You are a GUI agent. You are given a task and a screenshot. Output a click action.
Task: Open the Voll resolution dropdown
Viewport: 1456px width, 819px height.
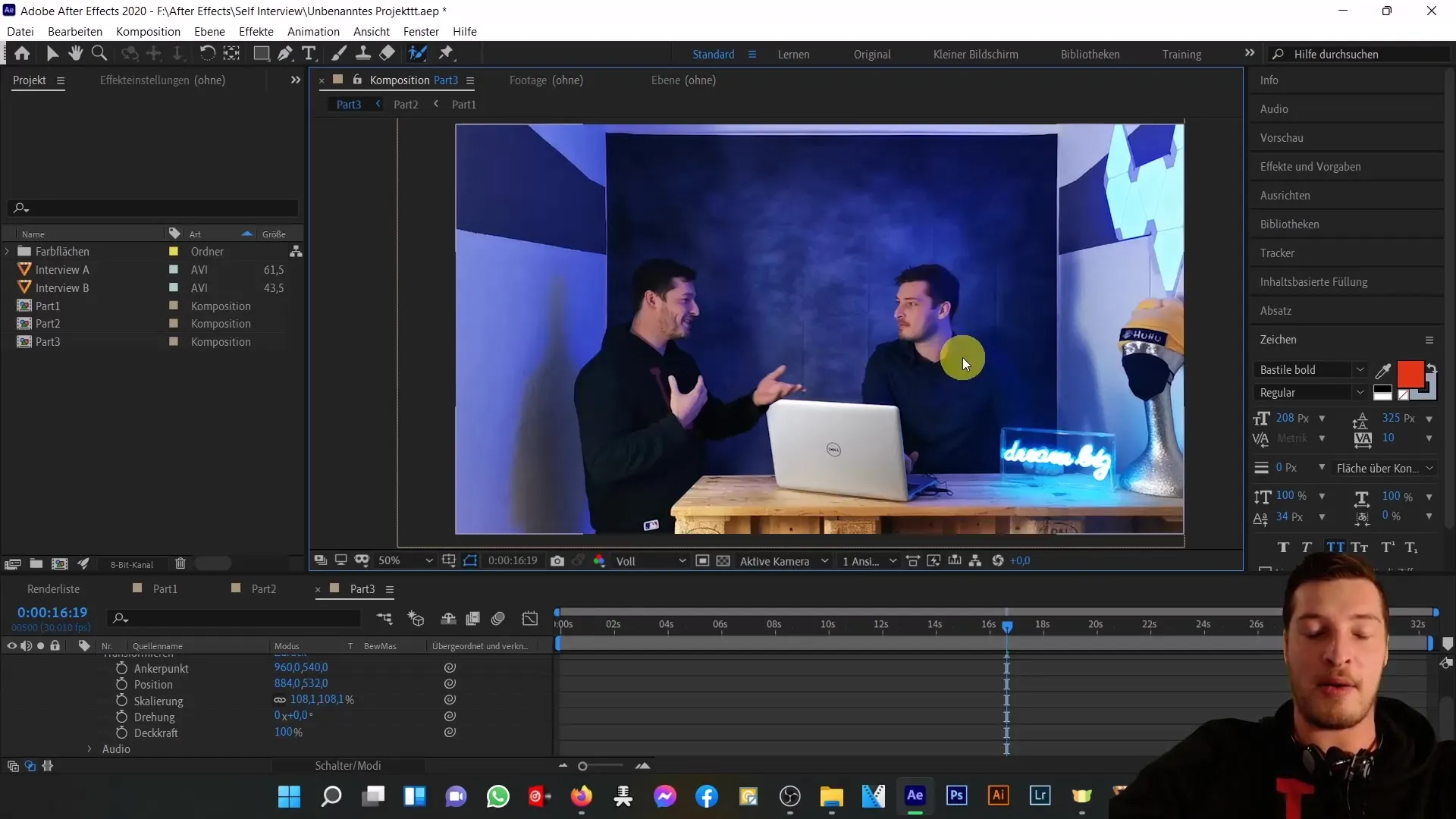coord(651,561)
